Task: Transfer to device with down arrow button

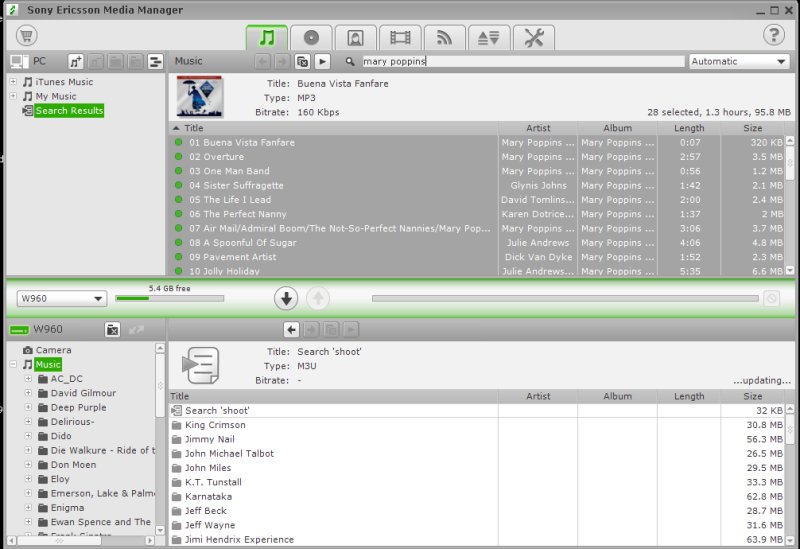Action: coord(286,298)
